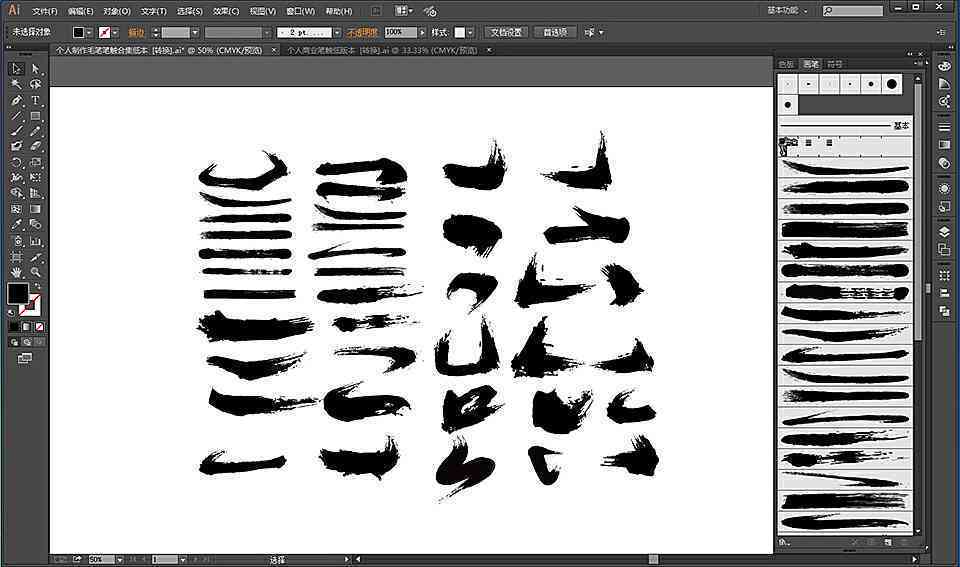960x567 pixels.
Task: Select the Mesh tool
Action: pos(17,209)
